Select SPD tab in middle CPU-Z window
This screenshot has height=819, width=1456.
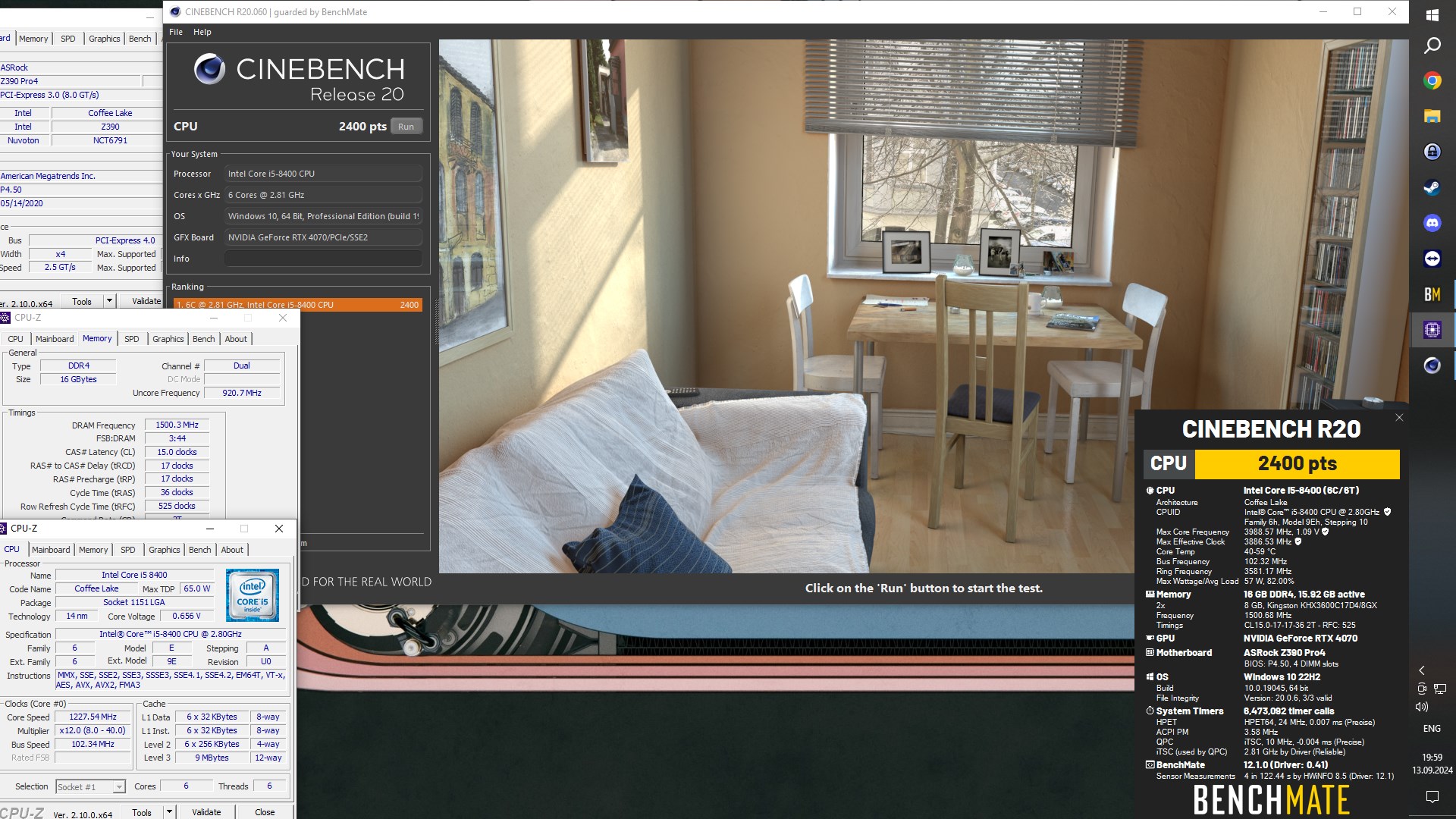(x=132, y=339)
